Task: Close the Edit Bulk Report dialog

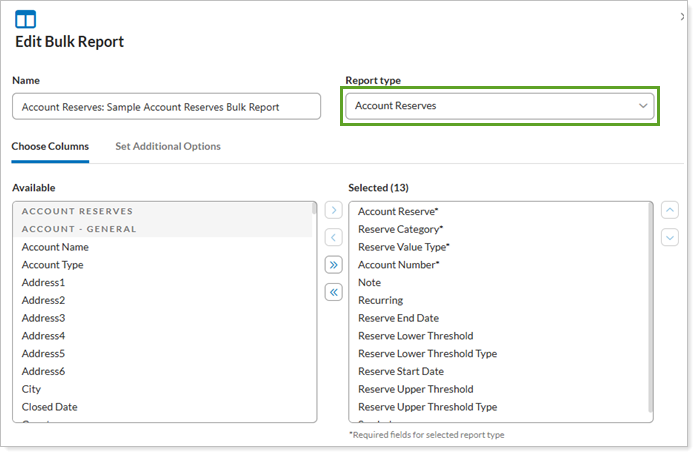Action: pyautogui.click(x=682, y=17)
